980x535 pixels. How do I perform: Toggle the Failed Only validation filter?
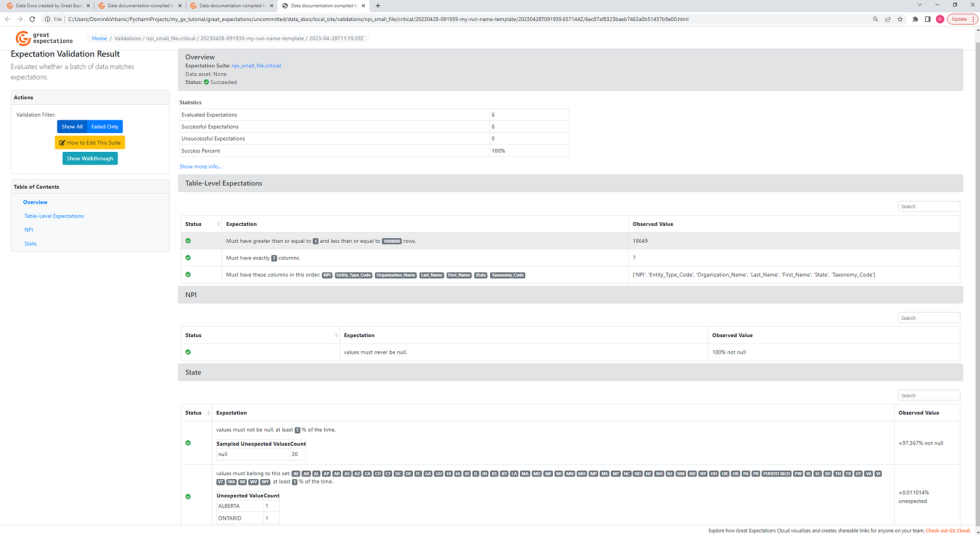click(x=105, y=127)
